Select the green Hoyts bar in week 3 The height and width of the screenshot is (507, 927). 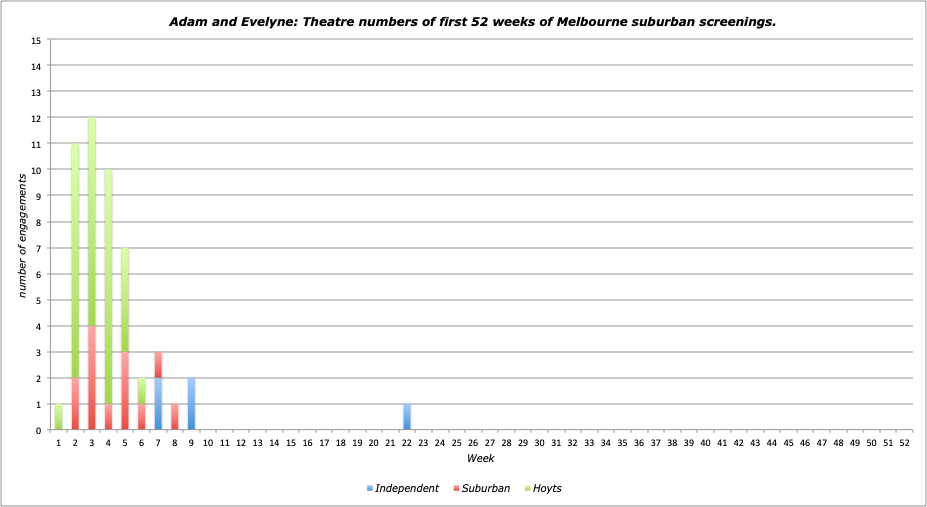pos(92,220)
